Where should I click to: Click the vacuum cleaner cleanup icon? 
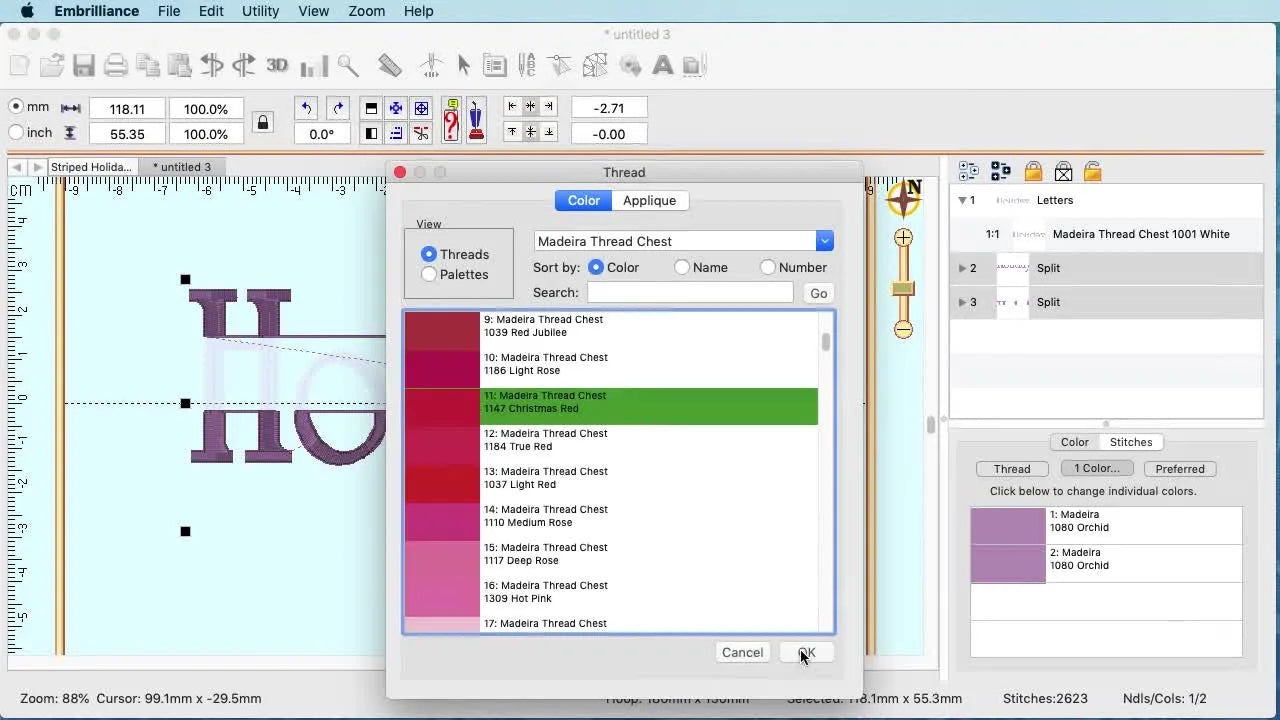pyautogui.click(x=476, y=121)
